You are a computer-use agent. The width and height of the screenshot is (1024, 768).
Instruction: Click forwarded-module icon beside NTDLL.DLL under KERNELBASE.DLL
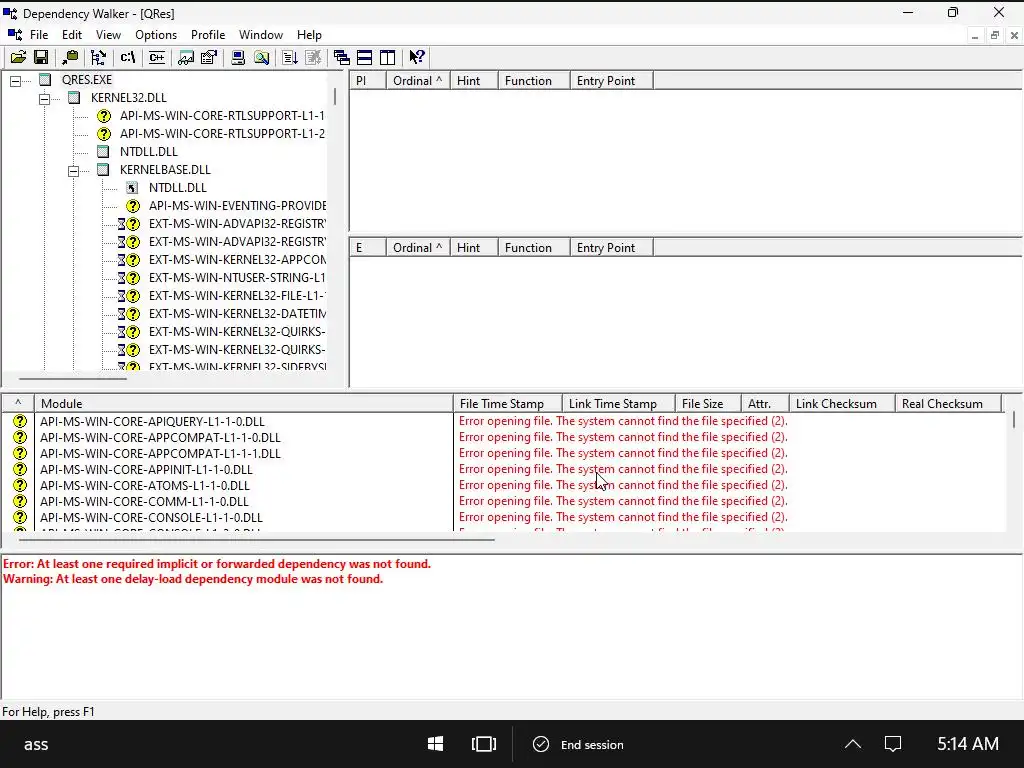[132, 188]
